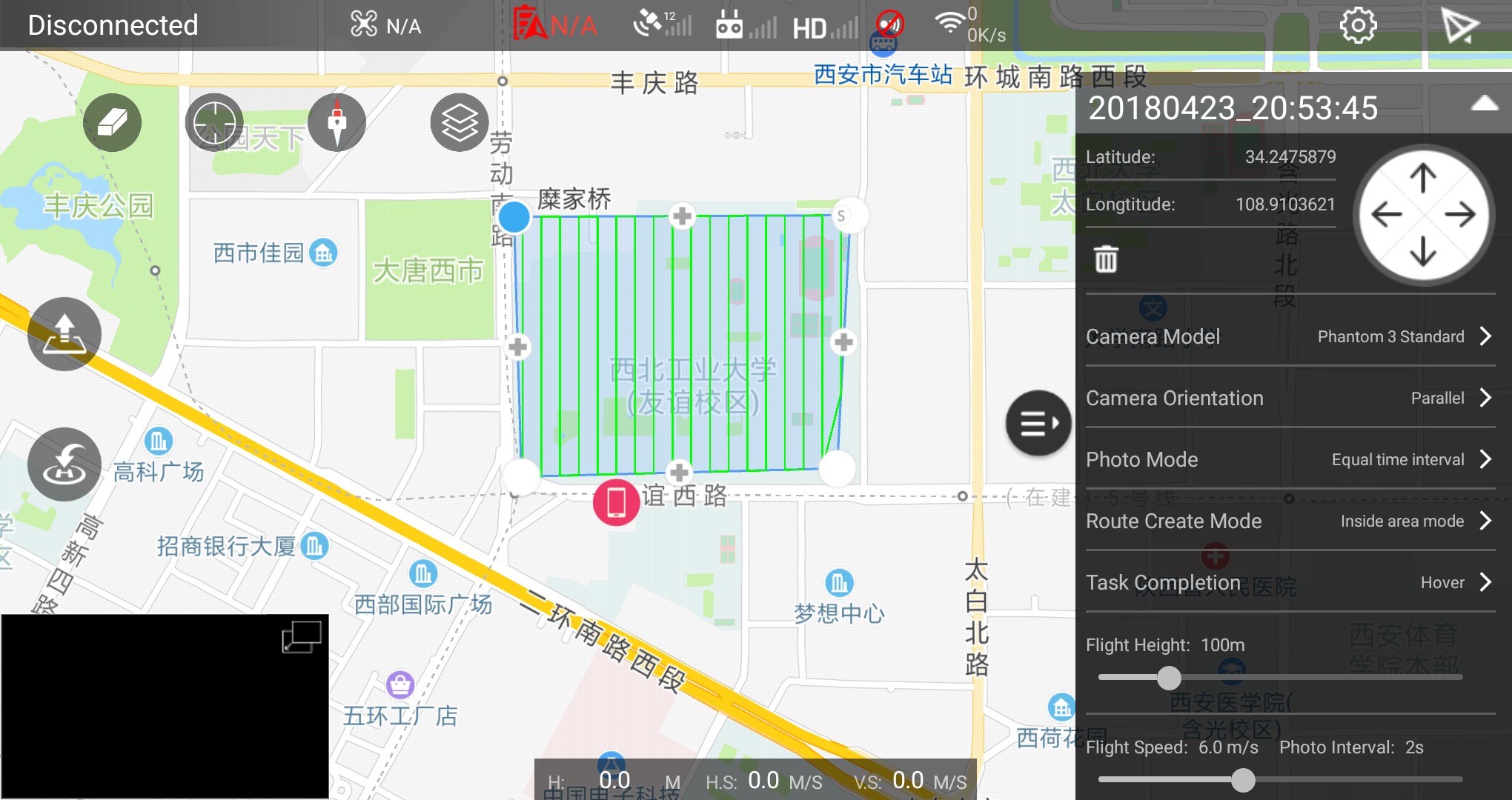
Task: Open the mission list menu button
Action: coord(1038,423)
